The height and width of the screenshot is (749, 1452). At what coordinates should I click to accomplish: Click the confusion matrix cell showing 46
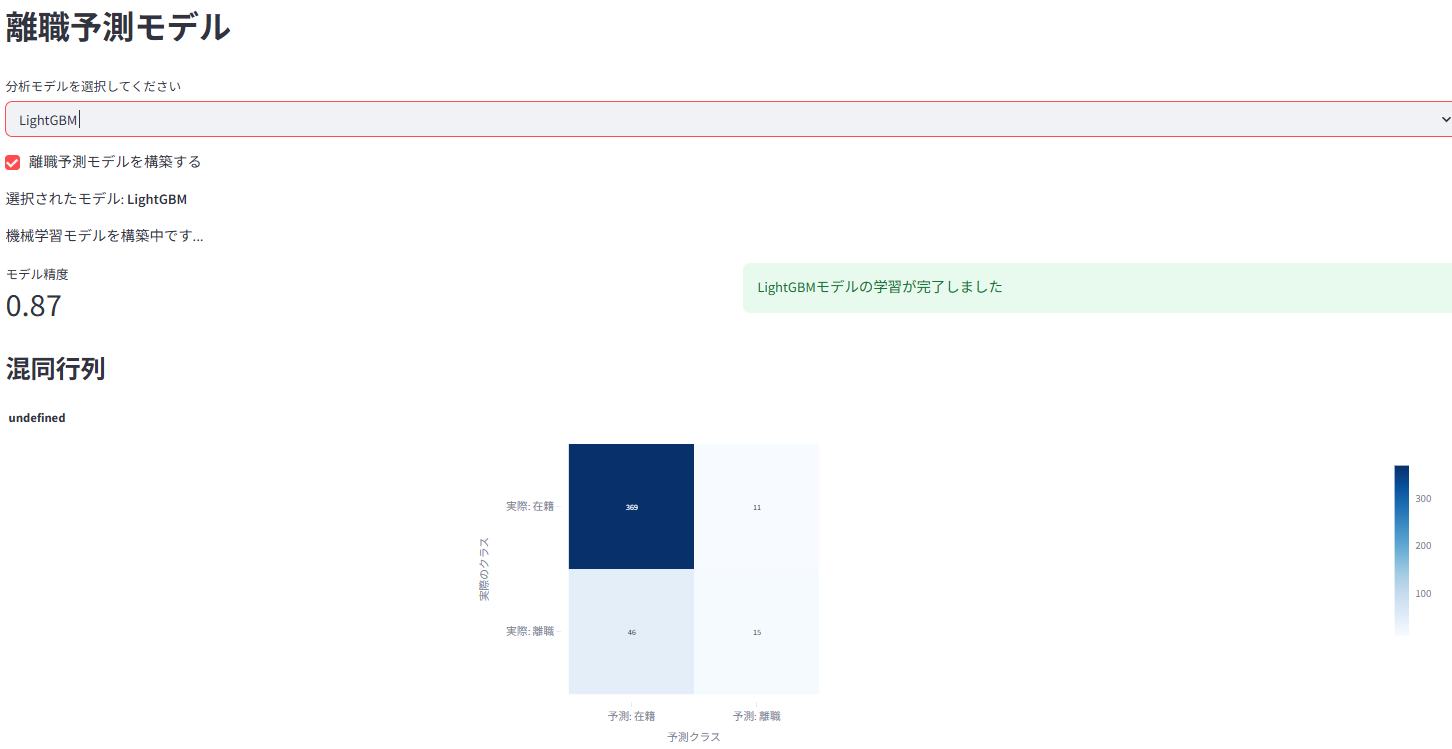pos(631,631)
